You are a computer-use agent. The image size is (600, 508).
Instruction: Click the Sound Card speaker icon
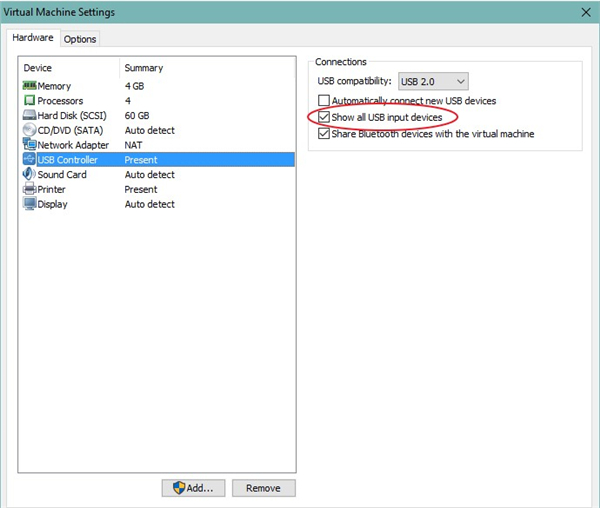click(29, 175)
